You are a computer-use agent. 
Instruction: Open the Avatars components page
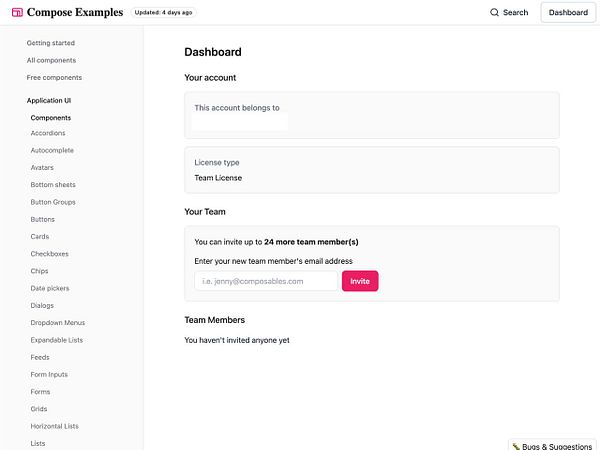coord(45,167)
